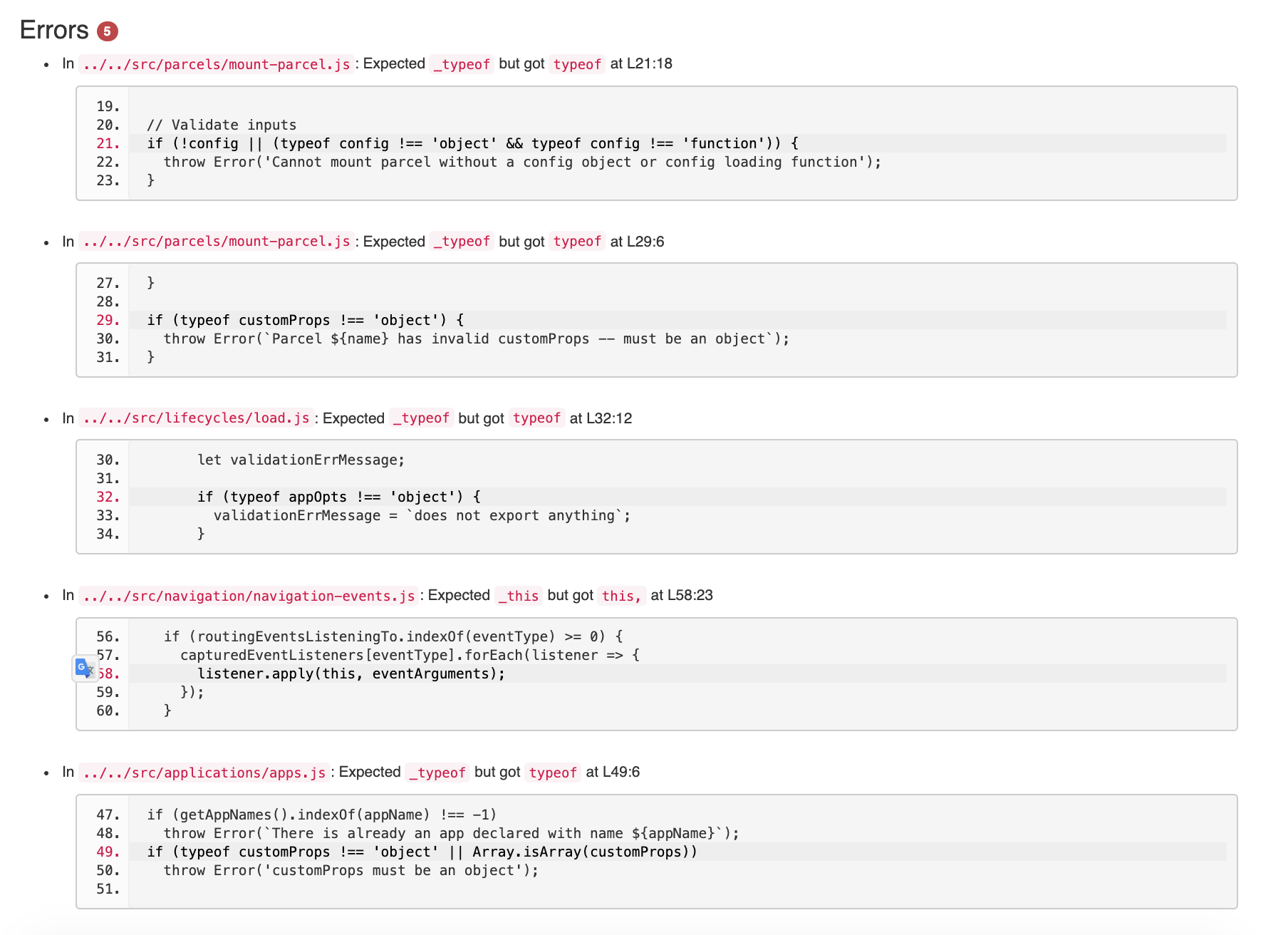Click the 'at L29:6' location text
Image resolution: width=1288 pixels, height=935 pixels.
click(637, 242)
